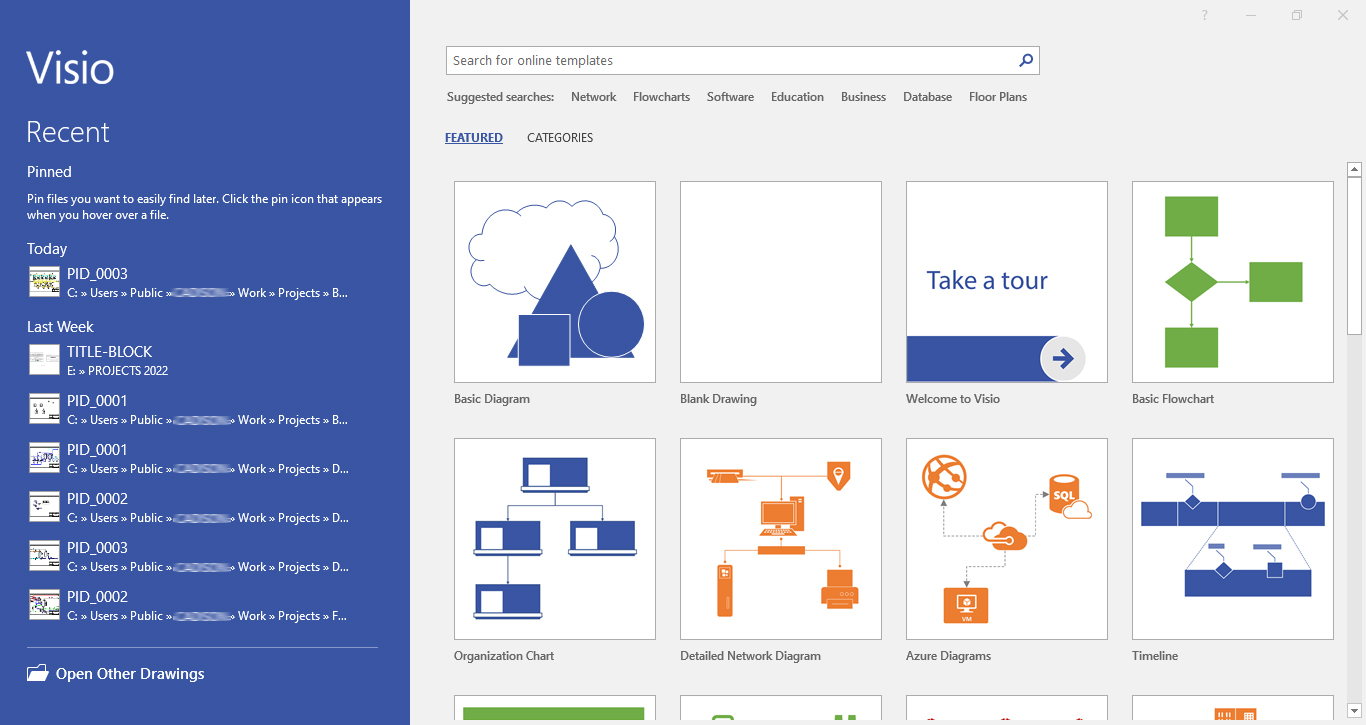Open the Organization Chart template
1366x725 pixels.
pyautogui.click(x=554, y=538)
